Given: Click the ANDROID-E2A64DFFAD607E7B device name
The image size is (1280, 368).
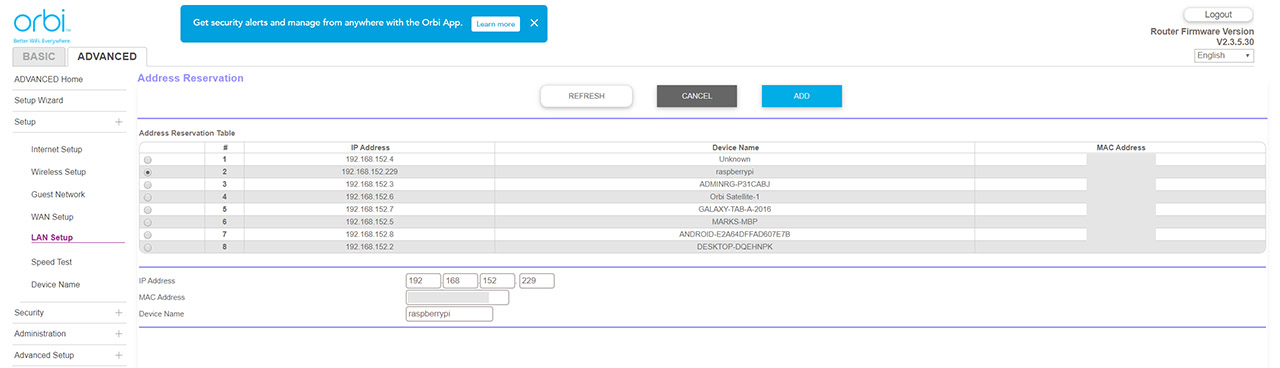Looking at the screenshot, I should [735, 235].
